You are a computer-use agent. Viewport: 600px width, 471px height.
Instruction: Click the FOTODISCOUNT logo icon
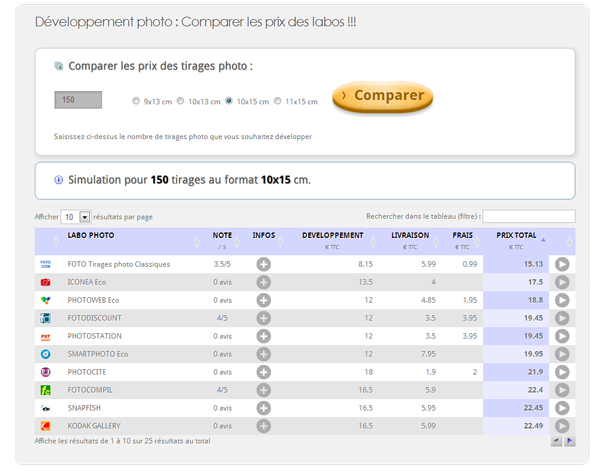pyautogui.click(x=46, y=318)
